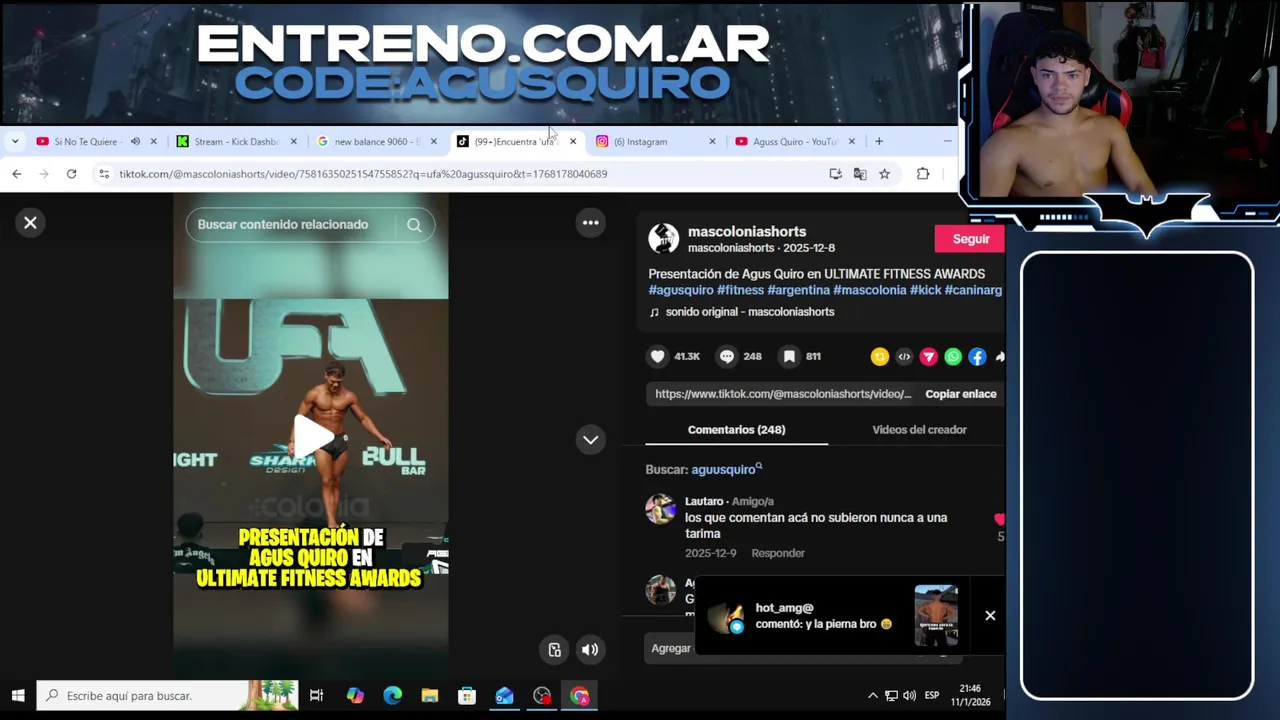
Task: Mute the video with speaker icon
Action: tap(590, 650)
